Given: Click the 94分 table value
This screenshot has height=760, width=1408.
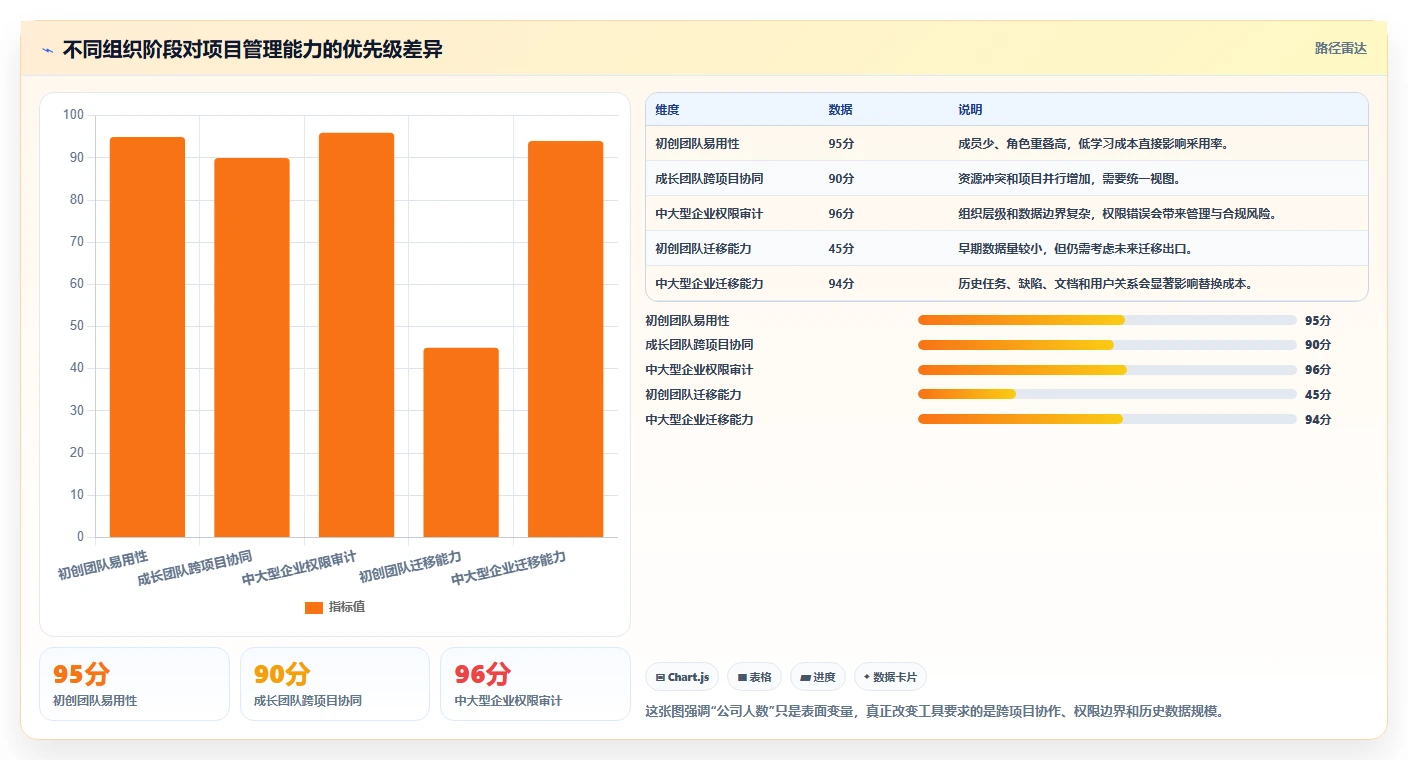Looking at the screenshot, I should pos(841,284).
